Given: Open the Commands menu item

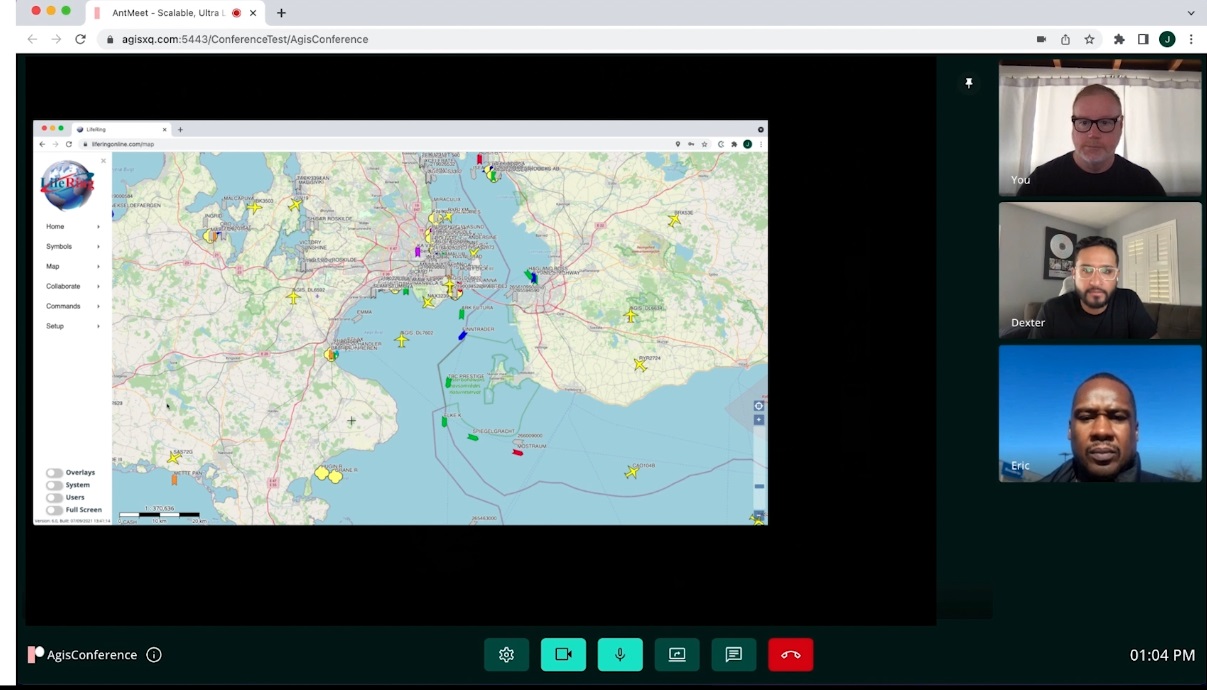Looking at the screenshot, I should point(63,306).
